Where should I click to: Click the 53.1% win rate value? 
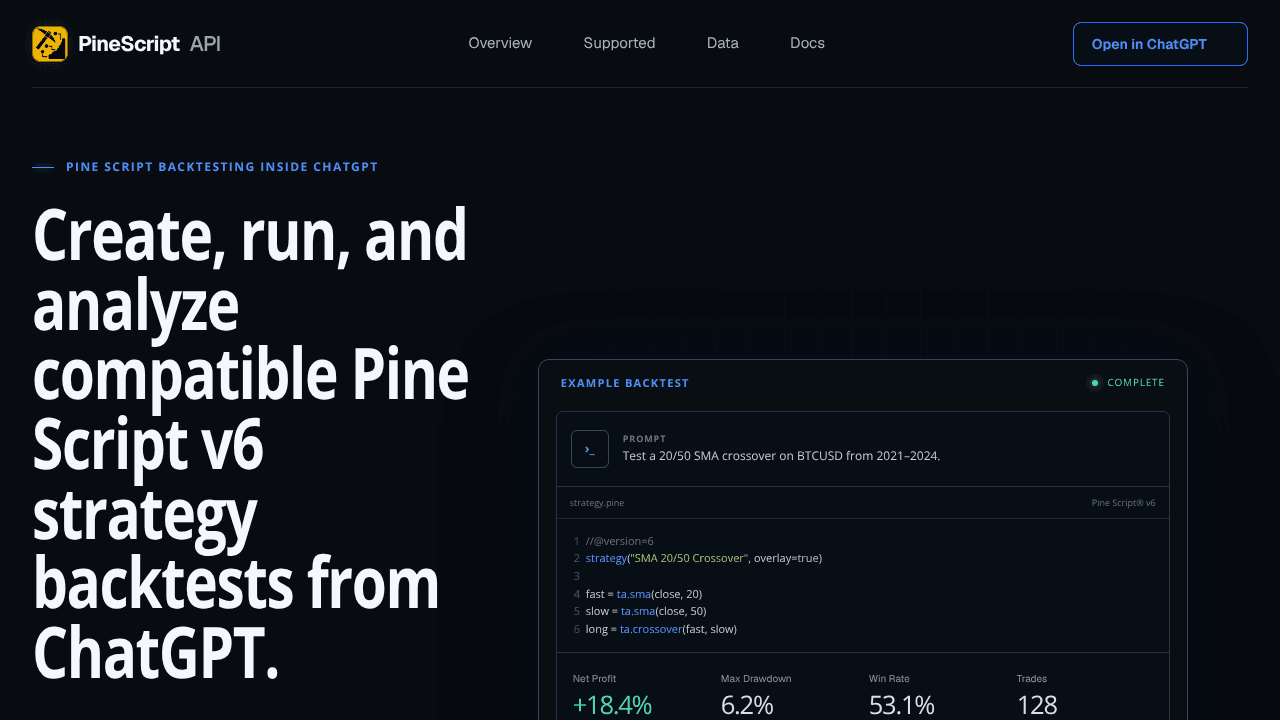pyautogui.click(x=902, y=705)
